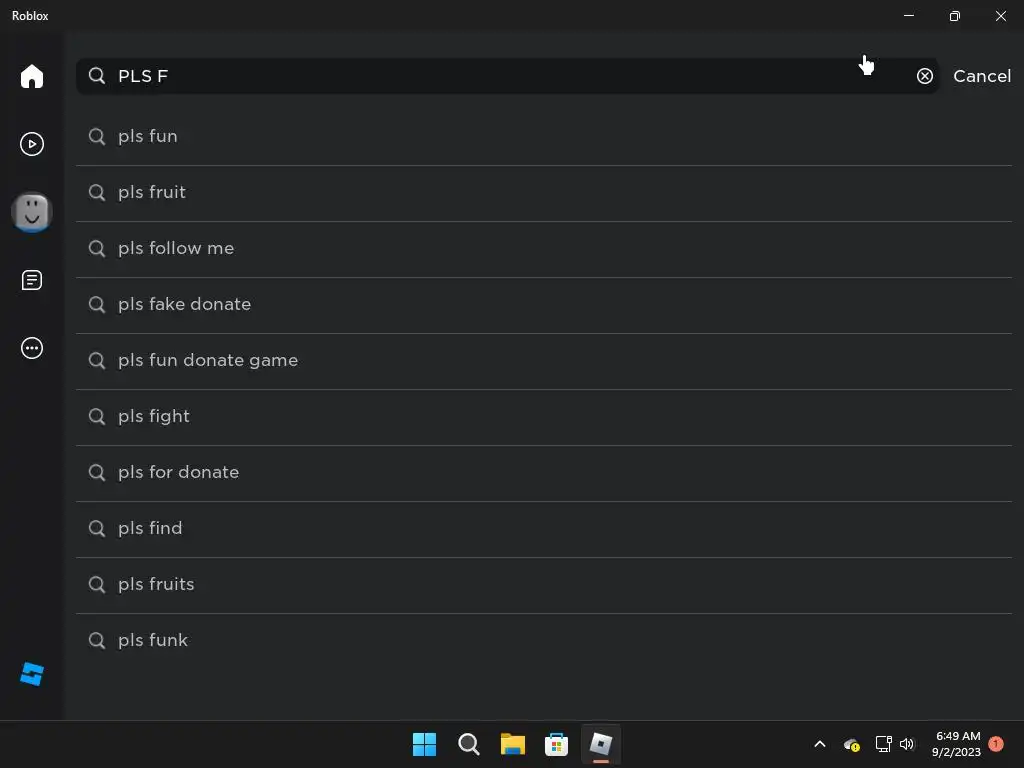Select the 'pls fun' suggestion

544,136
